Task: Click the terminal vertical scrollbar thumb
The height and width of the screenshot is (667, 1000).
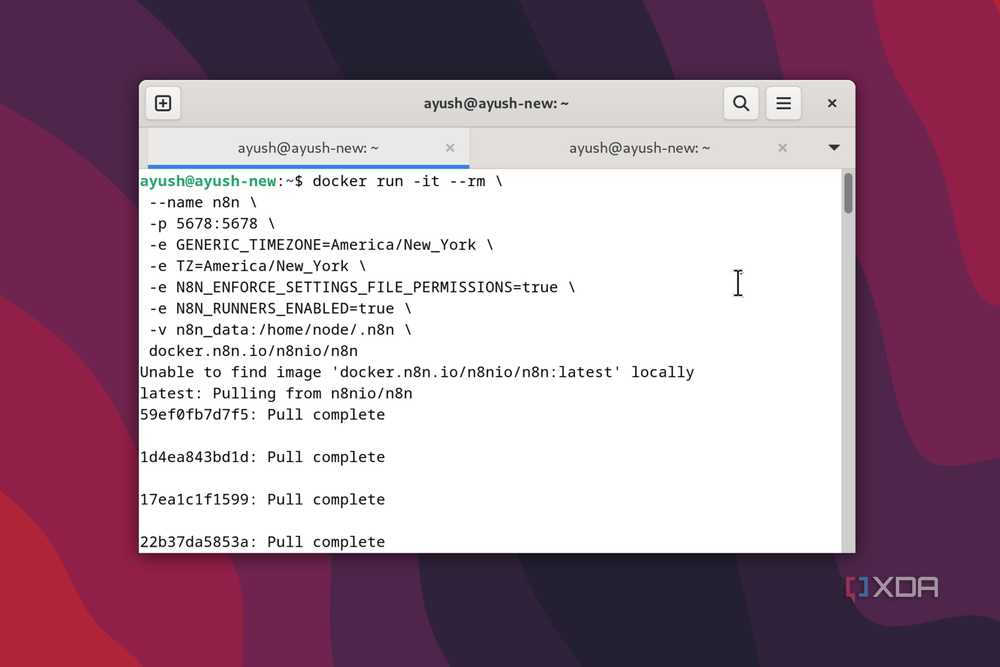Action: tap(848, 193)
